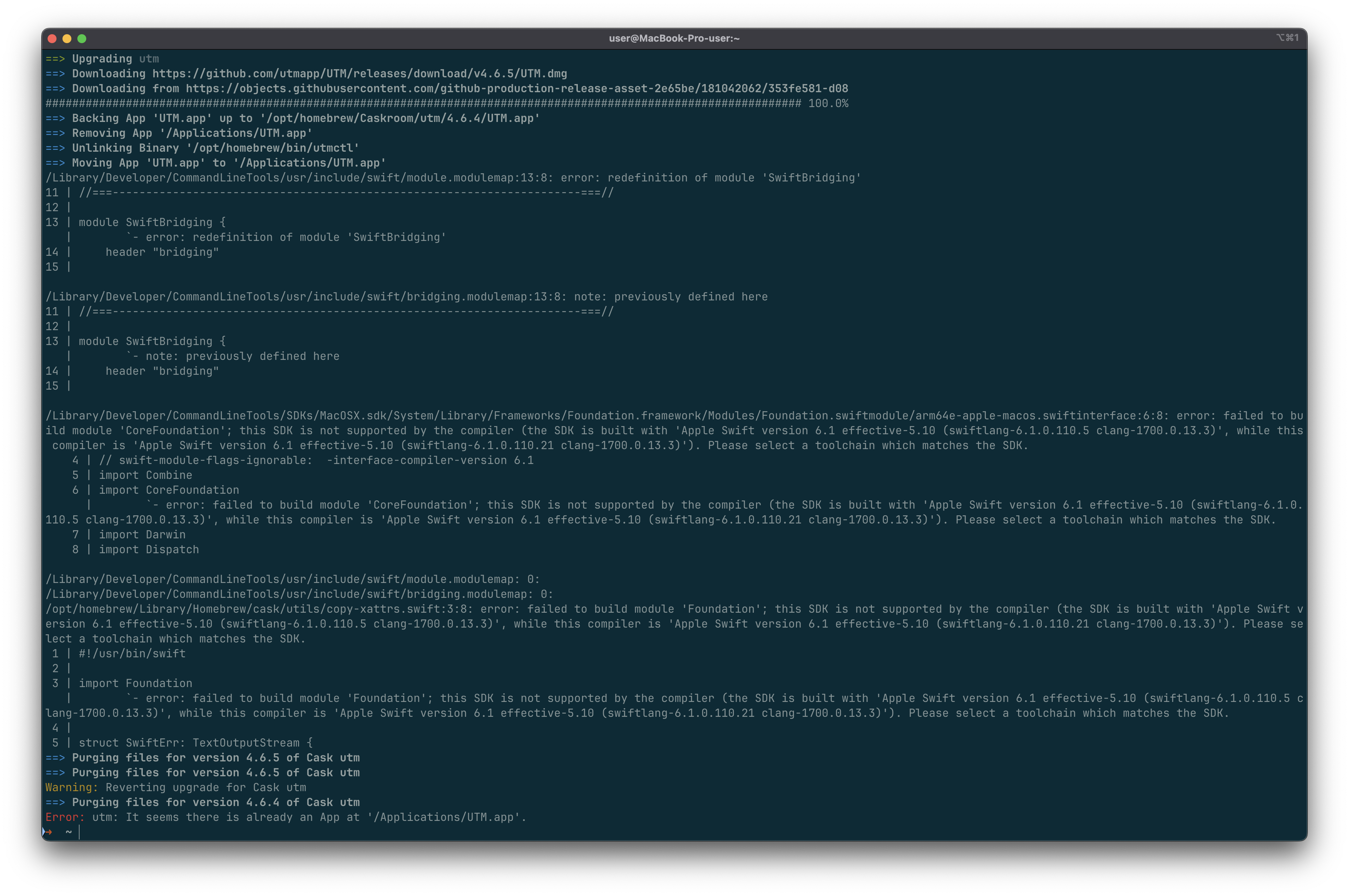Click the ⌥⌘1 shortcut indicator in title bar
The width and height of the screenshot is (1349, 896).
[x=1287, y=38]
